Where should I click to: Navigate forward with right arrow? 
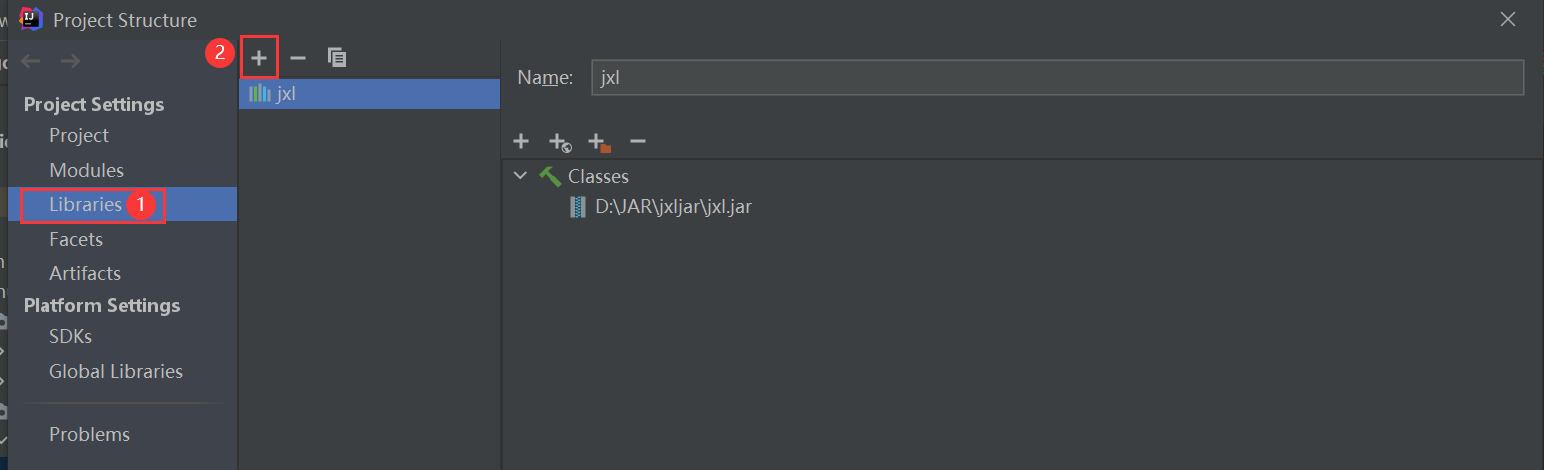pos(70,61)
